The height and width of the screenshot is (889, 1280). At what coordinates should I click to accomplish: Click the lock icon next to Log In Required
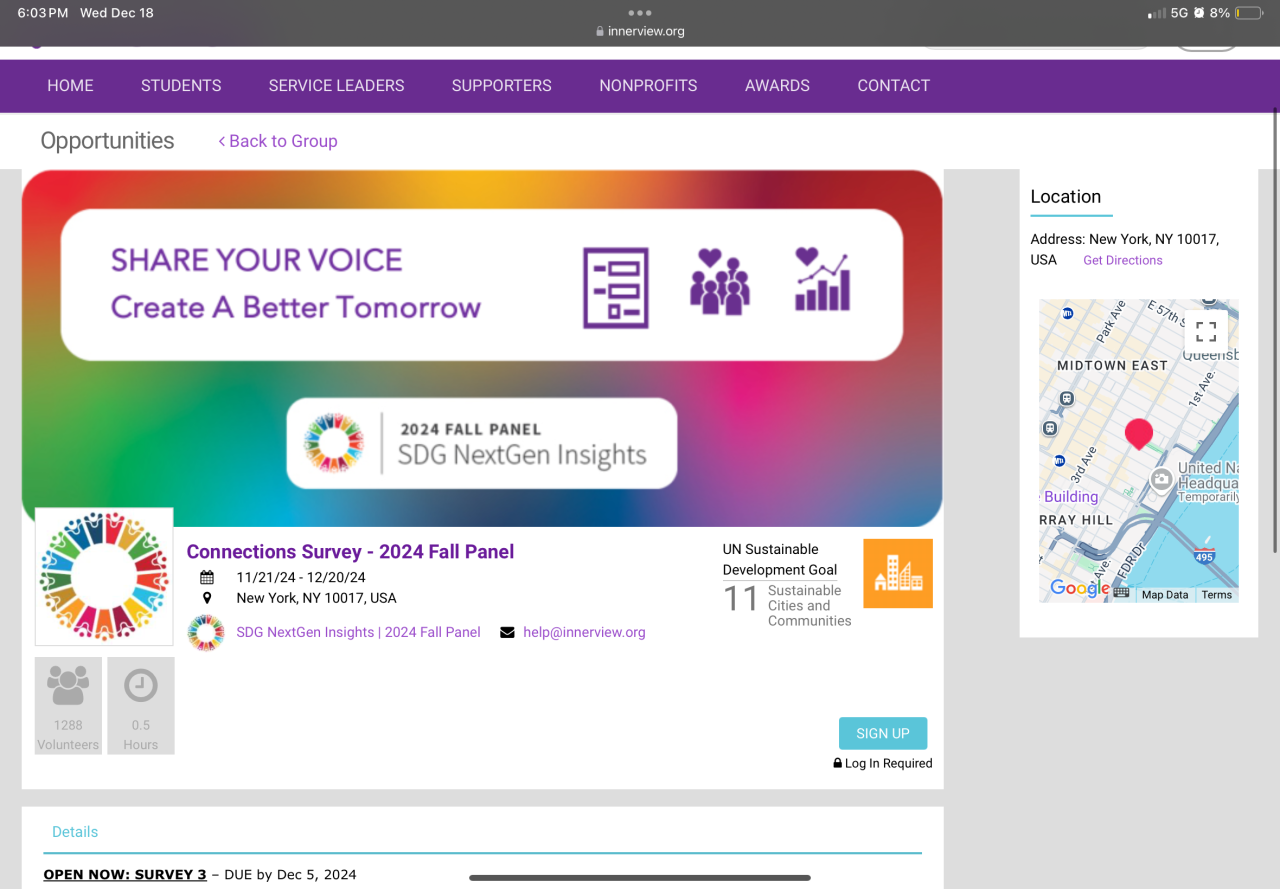838,763
